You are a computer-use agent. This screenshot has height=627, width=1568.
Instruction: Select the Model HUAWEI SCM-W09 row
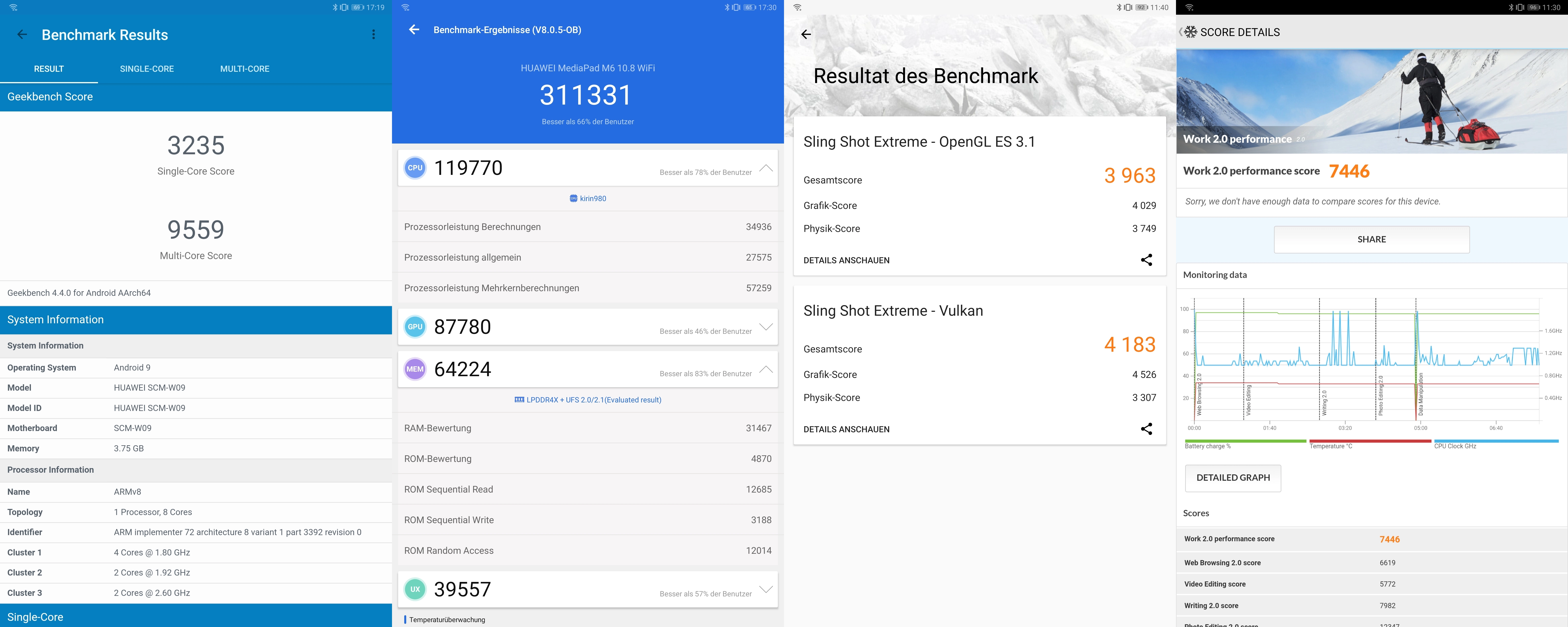(x=196, y=388)
